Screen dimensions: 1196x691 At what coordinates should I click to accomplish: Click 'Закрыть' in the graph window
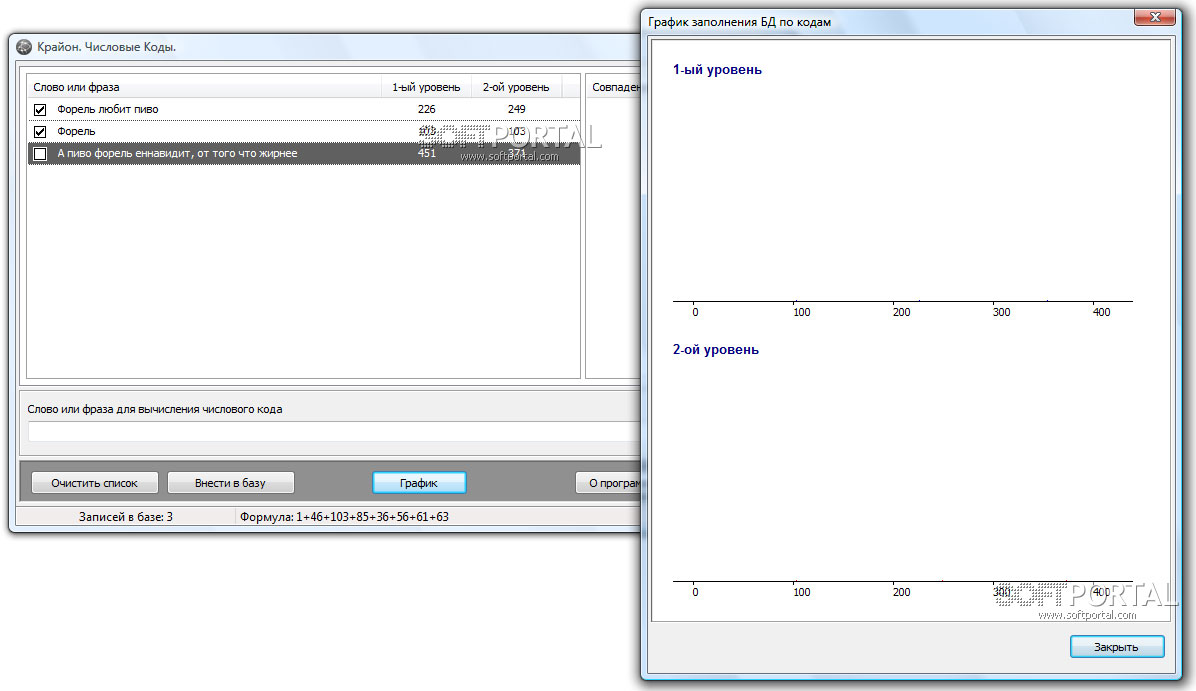click(1117, 647)
